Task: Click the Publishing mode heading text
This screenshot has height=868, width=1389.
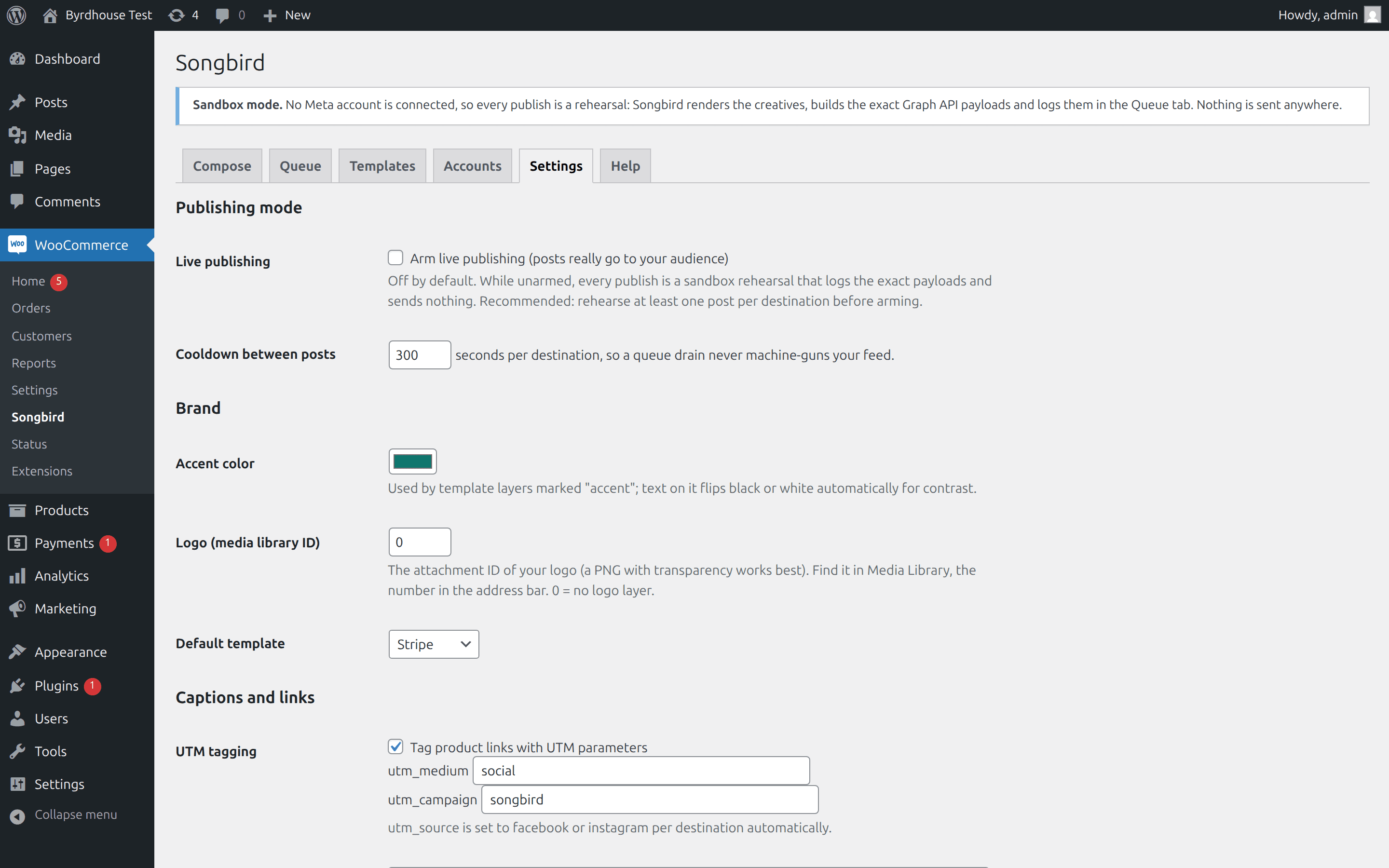Action: click(239, 207)
